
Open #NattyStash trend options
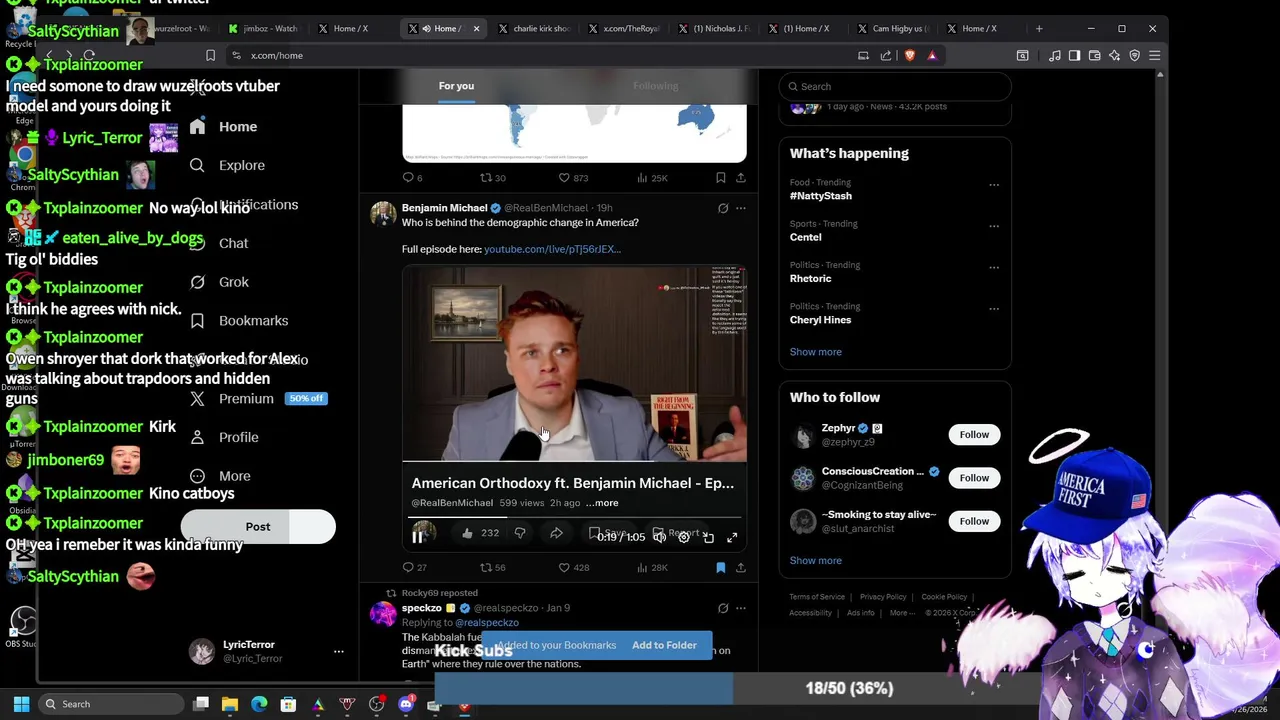coord(993,185)
